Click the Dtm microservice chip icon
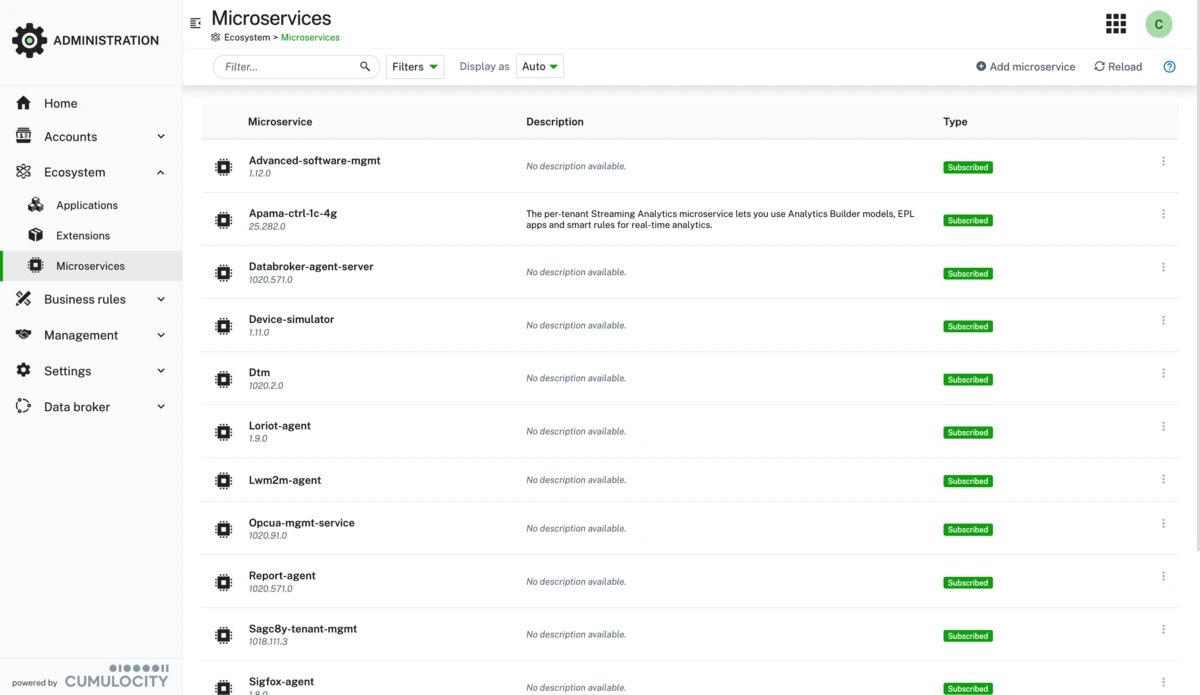1200x695 pixels. (x=224, y=379)
